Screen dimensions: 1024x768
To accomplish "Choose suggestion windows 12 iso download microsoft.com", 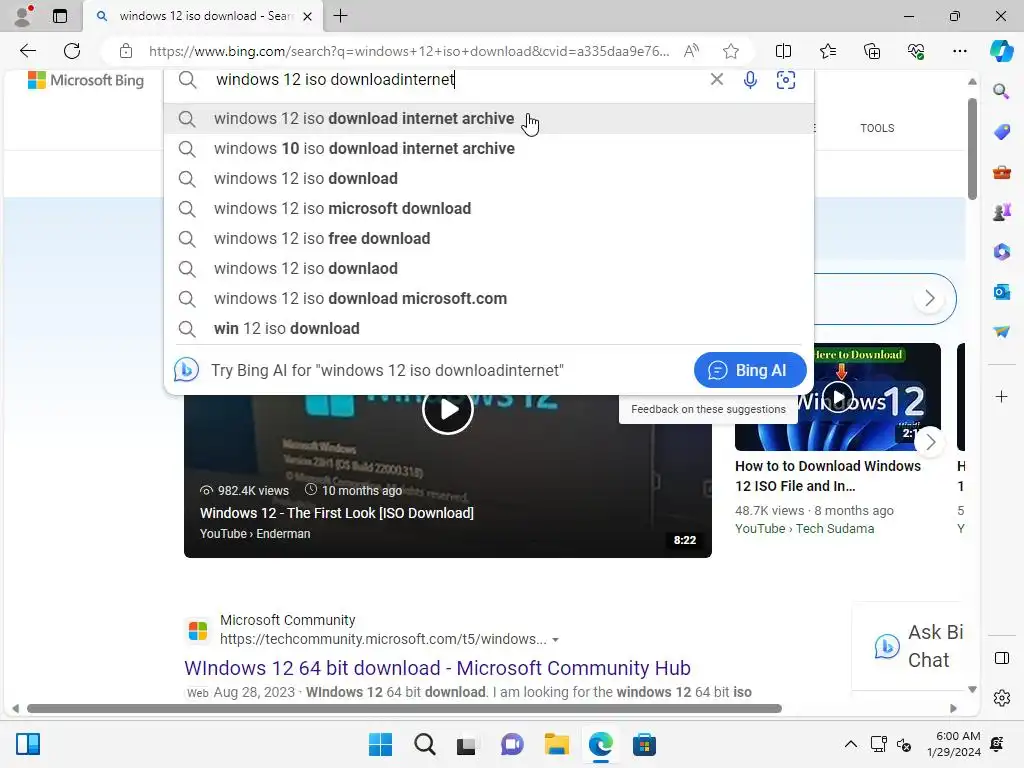I will [x=488, y=298].
